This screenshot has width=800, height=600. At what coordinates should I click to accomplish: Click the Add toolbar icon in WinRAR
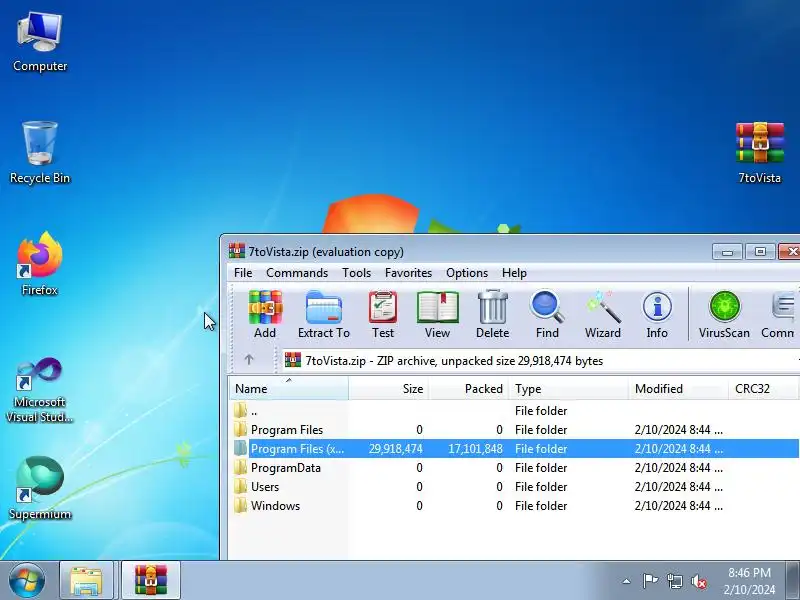[x=265, y=314]
